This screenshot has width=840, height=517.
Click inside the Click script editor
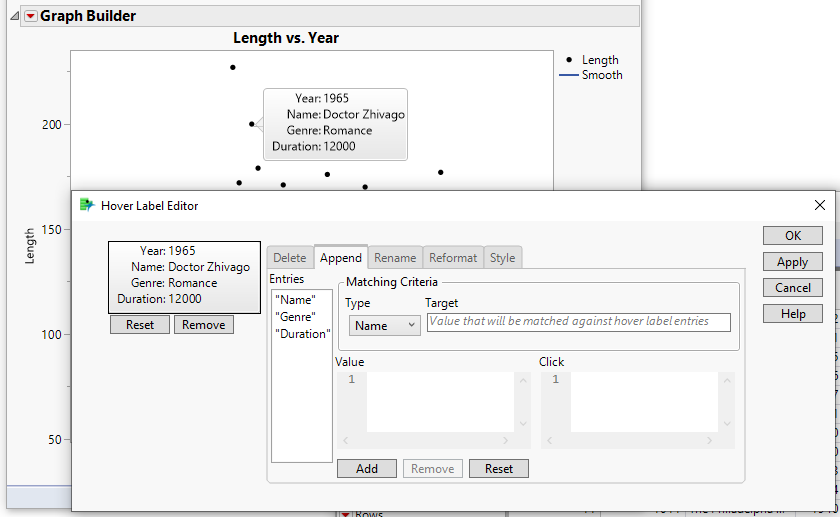tap(644, 402)
